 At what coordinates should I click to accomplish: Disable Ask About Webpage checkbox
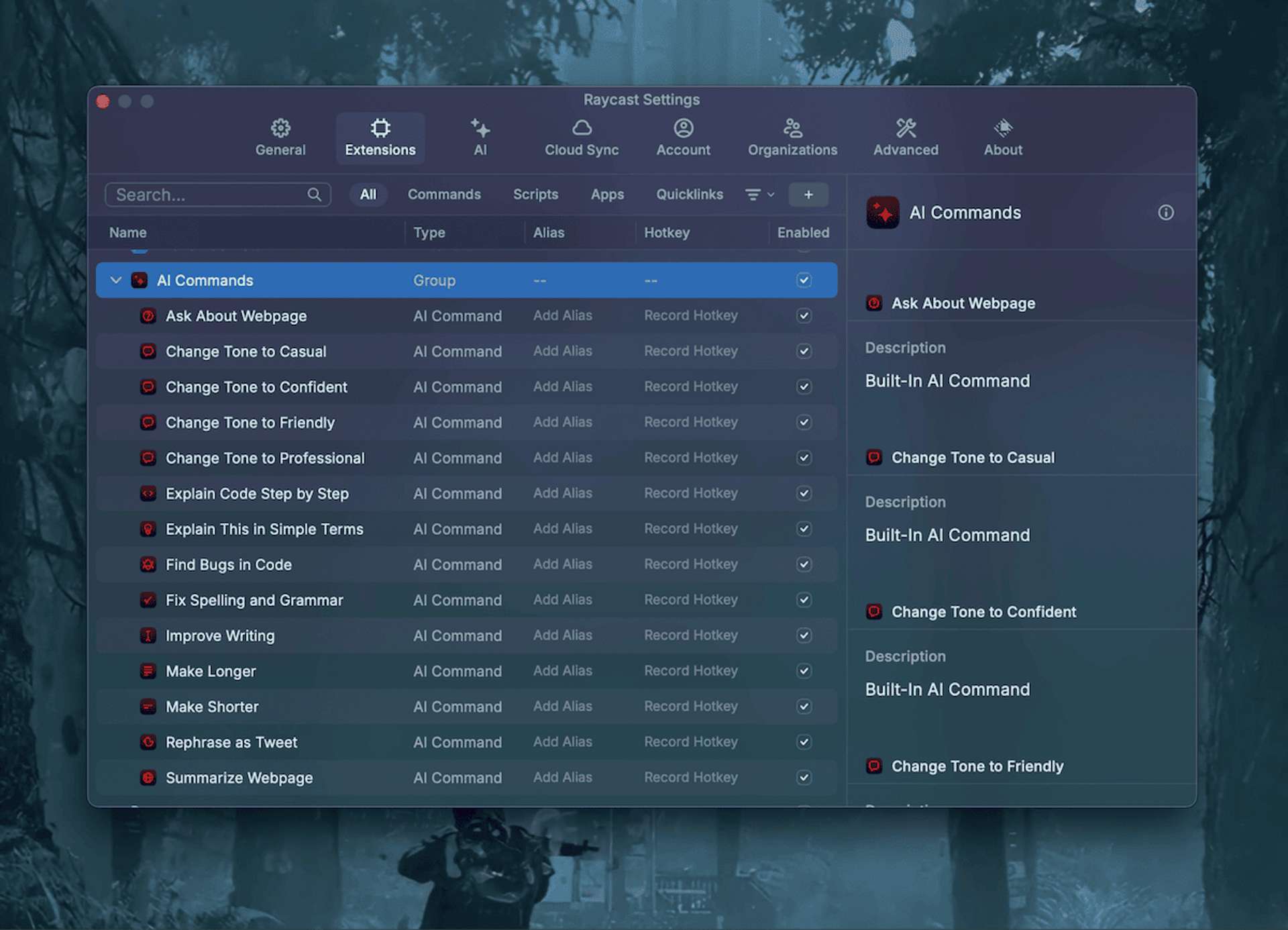click(804, 315)
